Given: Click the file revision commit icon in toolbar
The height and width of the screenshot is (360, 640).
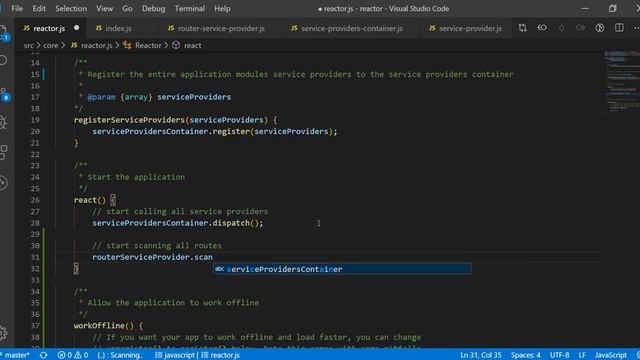Looking at the screenshot, I should tap(562, 28).
